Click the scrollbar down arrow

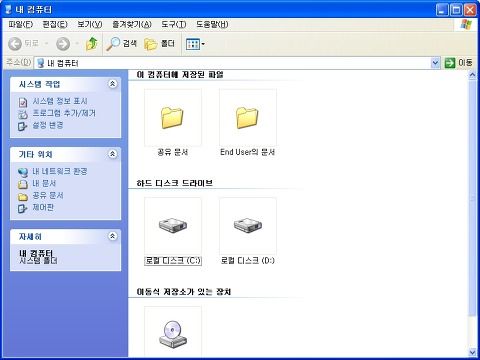(472, 352)
